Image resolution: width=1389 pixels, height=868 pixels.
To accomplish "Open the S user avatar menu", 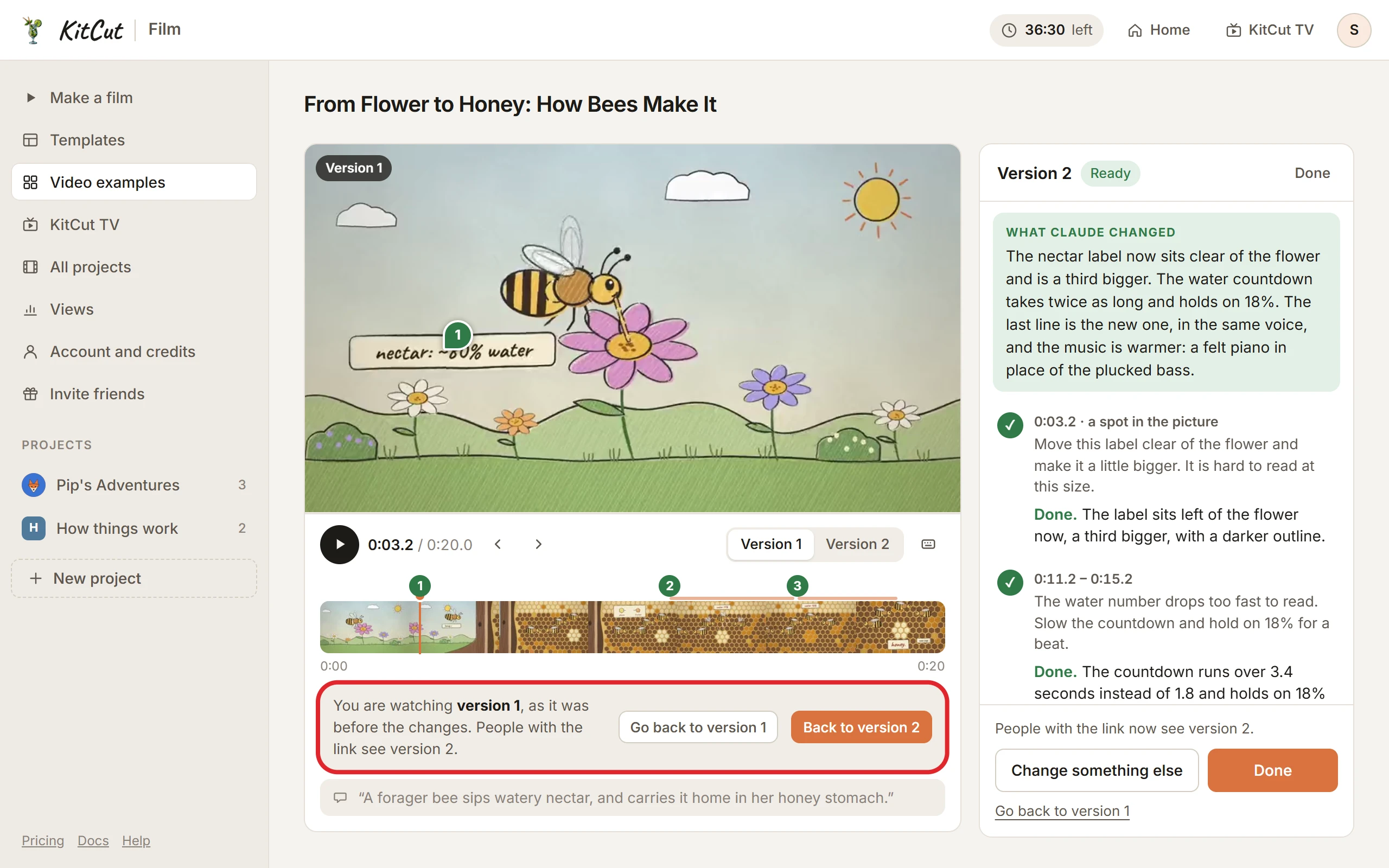I will point(1353,30).
